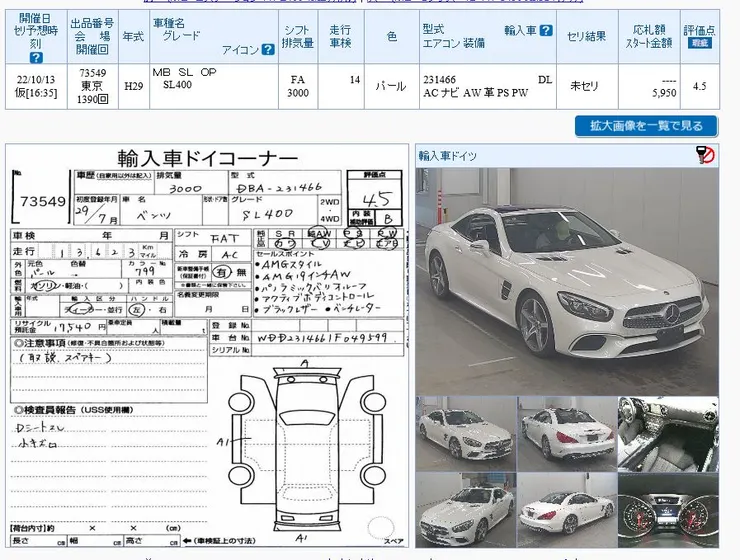Click FA shift type text
Viewport: 740px width, 560px height.
click(298, 79)
